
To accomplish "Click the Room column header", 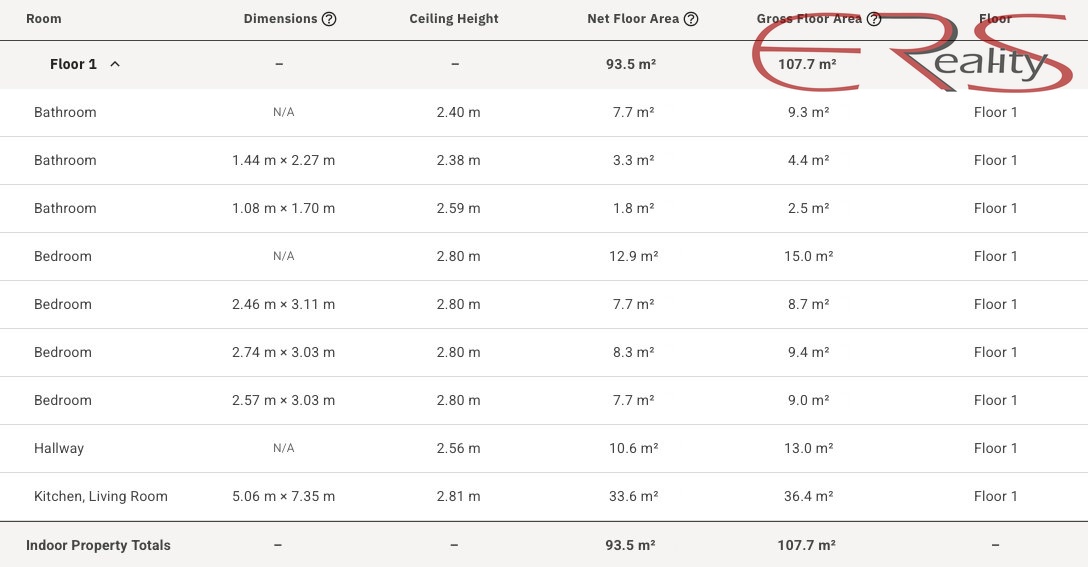I will (43, 19).
